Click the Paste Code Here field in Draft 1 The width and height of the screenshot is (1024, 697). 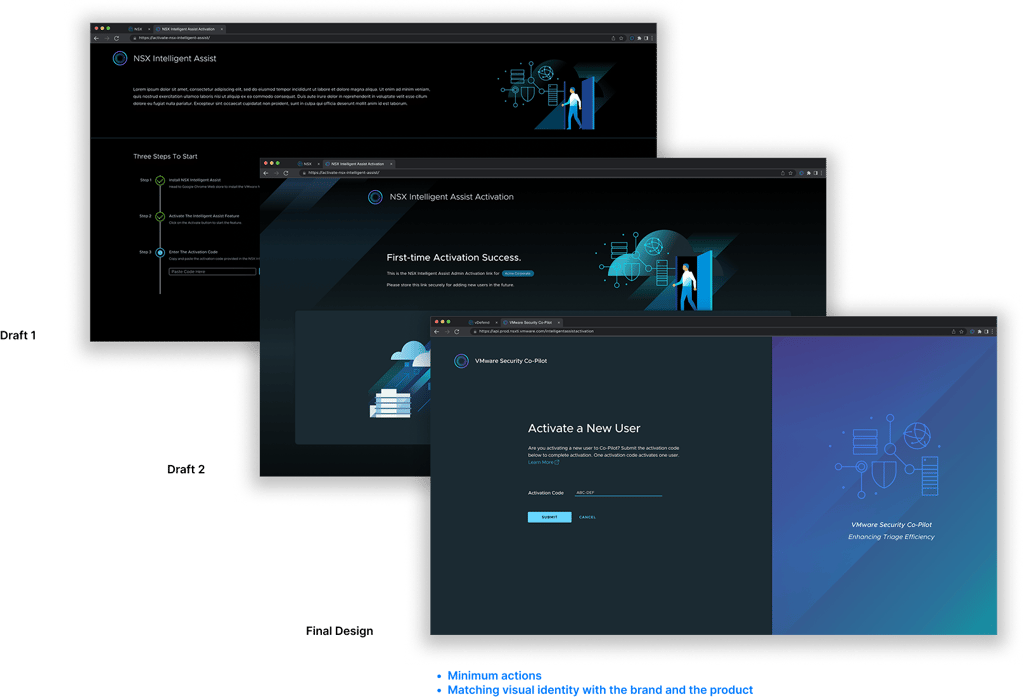(x=212, y=271)
